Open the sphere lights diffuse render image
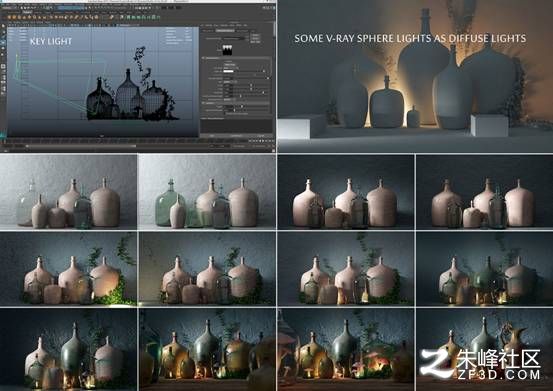 point(415,76)
